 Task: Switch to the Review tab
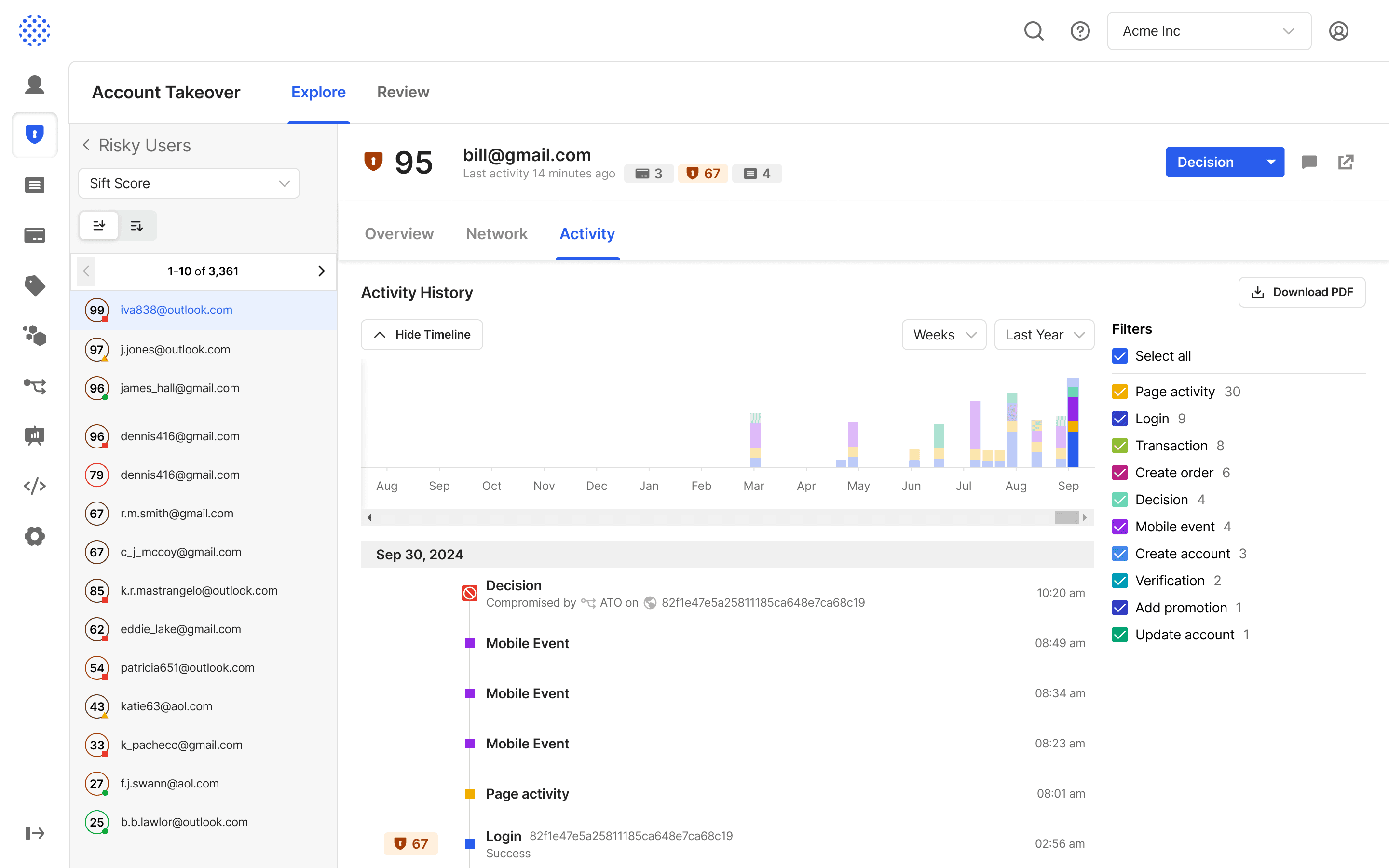403,92
